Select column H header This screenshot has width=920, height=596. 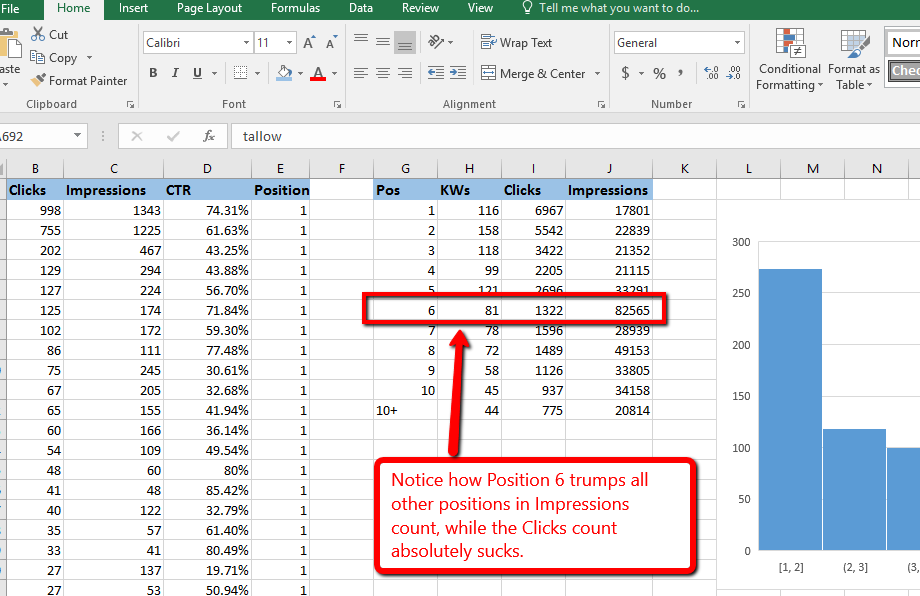click(x=469, y=169)
